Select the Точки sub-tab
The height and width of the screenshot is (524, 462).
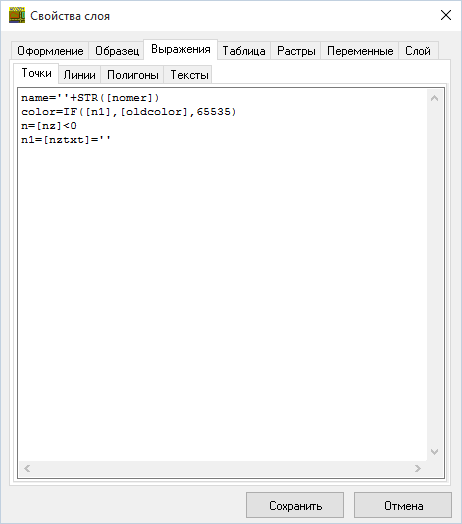36,73
